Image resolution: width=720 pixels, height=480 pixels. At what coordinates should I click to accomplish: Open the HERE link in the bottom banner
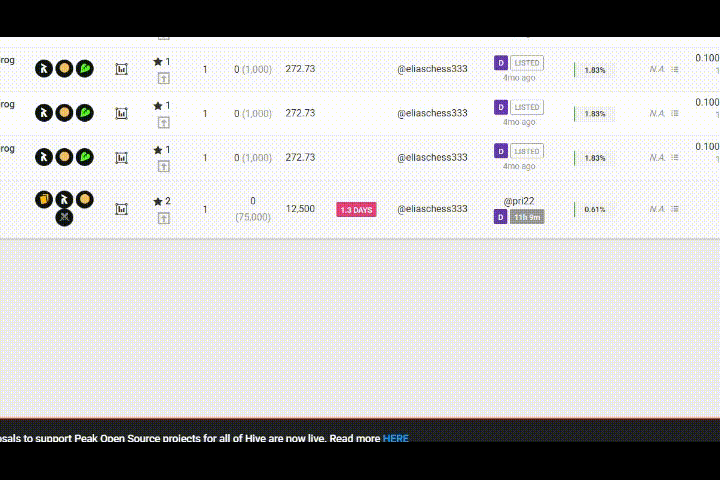(x=395, y=438)
